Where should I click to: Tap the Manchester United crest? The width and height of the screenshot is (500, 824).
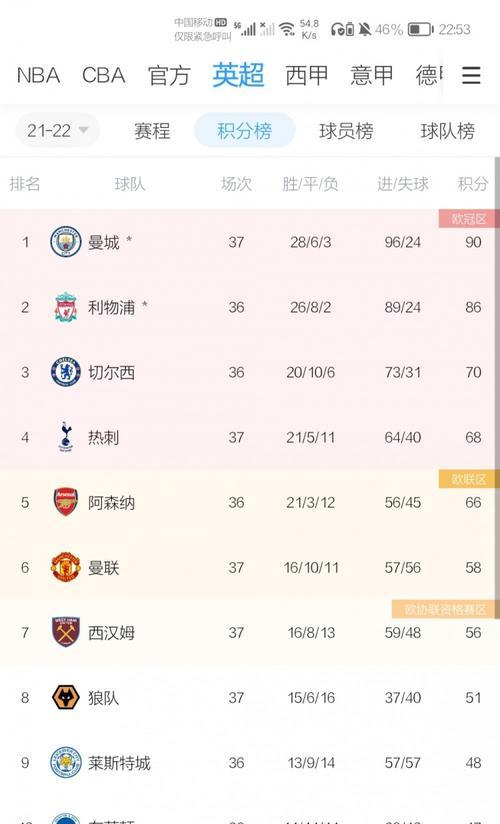66,568
